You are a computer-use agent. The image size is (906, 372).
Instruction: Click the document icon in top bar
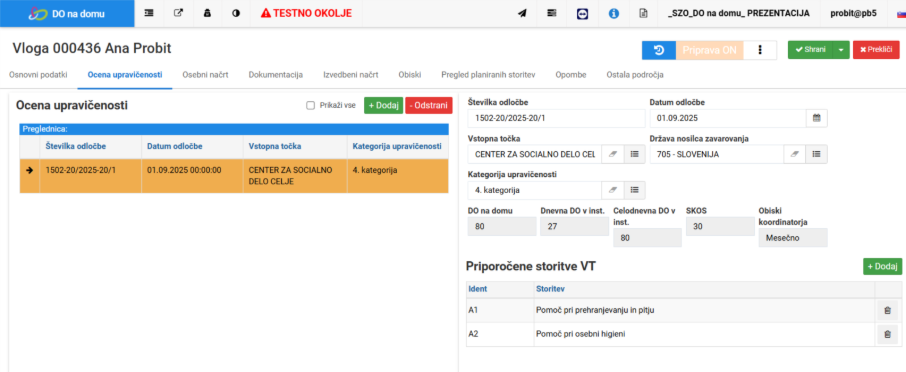(643, 13)
